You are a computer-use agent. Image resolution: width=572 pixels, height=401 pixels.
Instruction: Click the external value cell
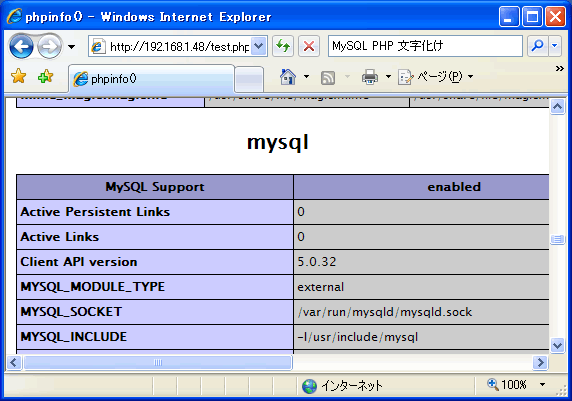(x=422, y=287)
